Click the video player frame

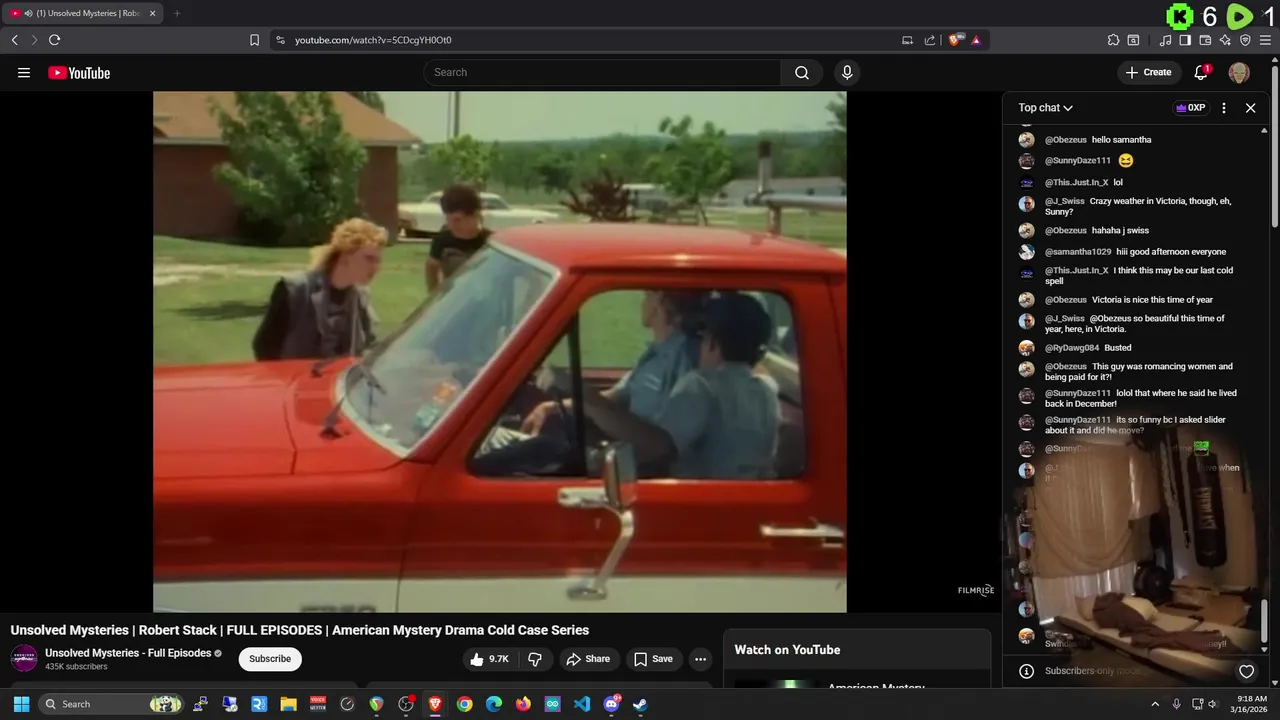499,351
